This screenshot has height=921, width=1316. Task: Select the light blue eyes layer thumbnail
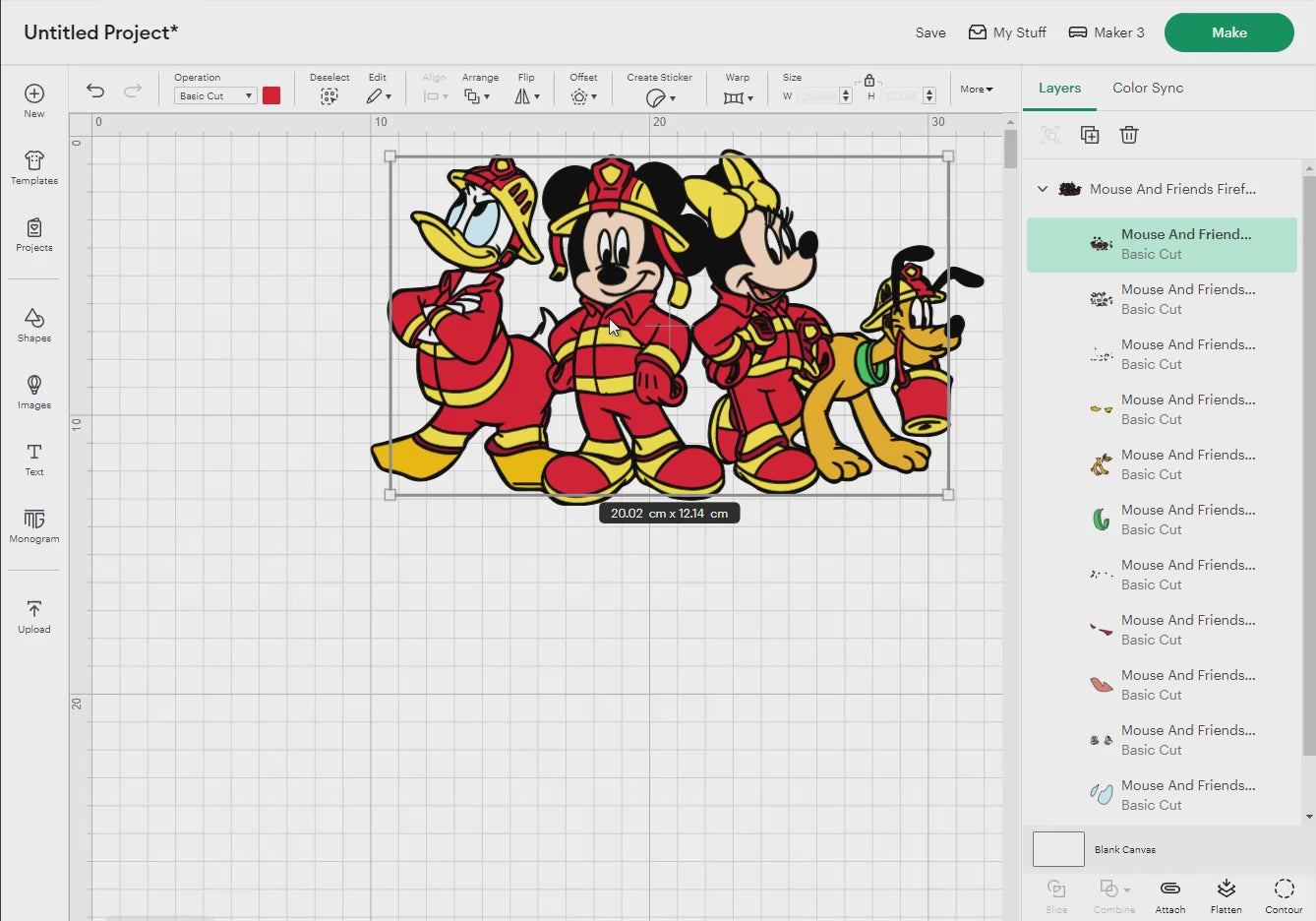[x=1102, y=793]
